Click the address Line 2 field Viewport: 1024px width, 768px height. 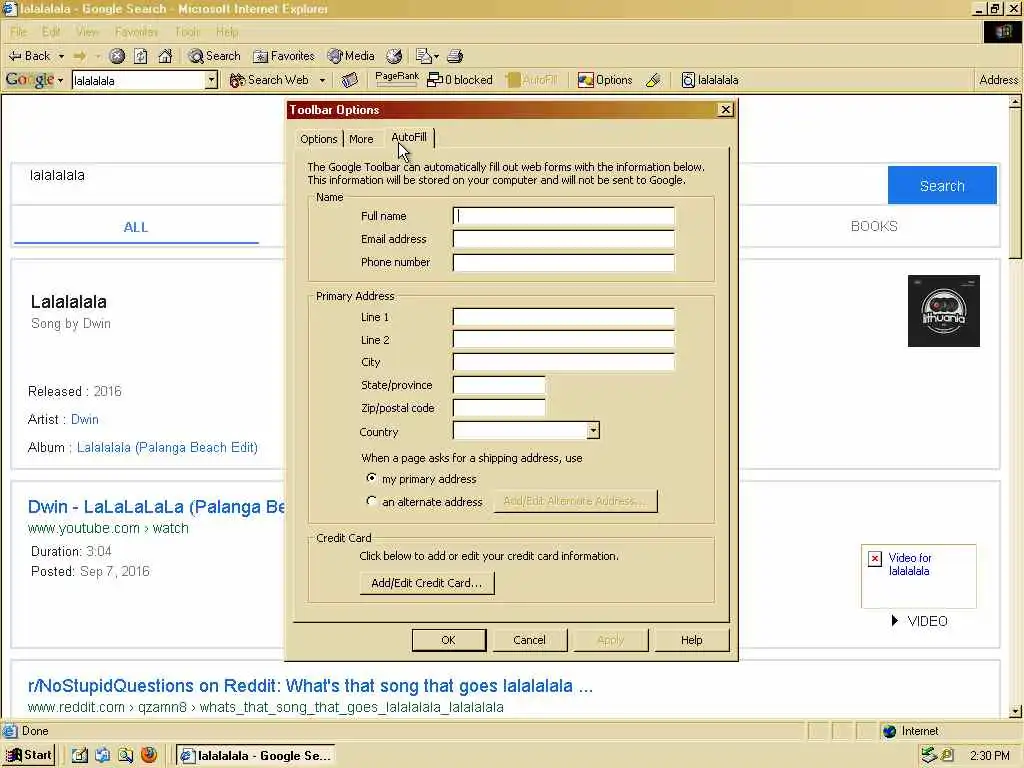(564, 340)
